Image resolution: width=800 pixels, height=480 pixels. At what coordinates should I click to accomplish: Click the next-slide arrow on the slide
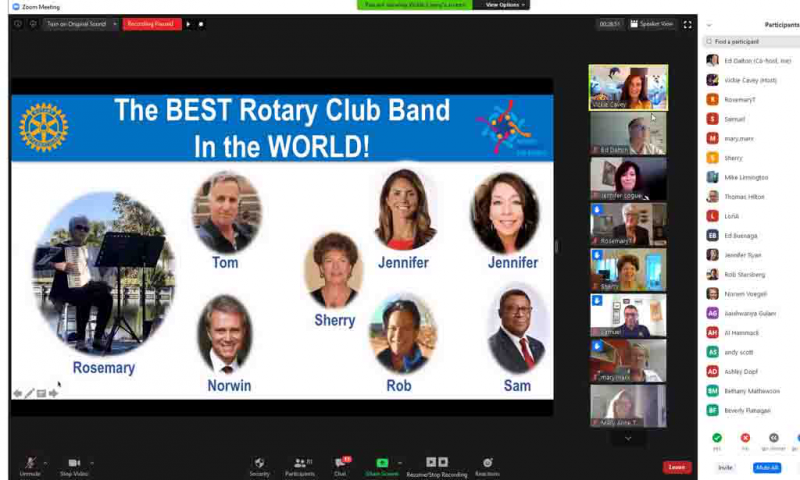coord(53,393)
